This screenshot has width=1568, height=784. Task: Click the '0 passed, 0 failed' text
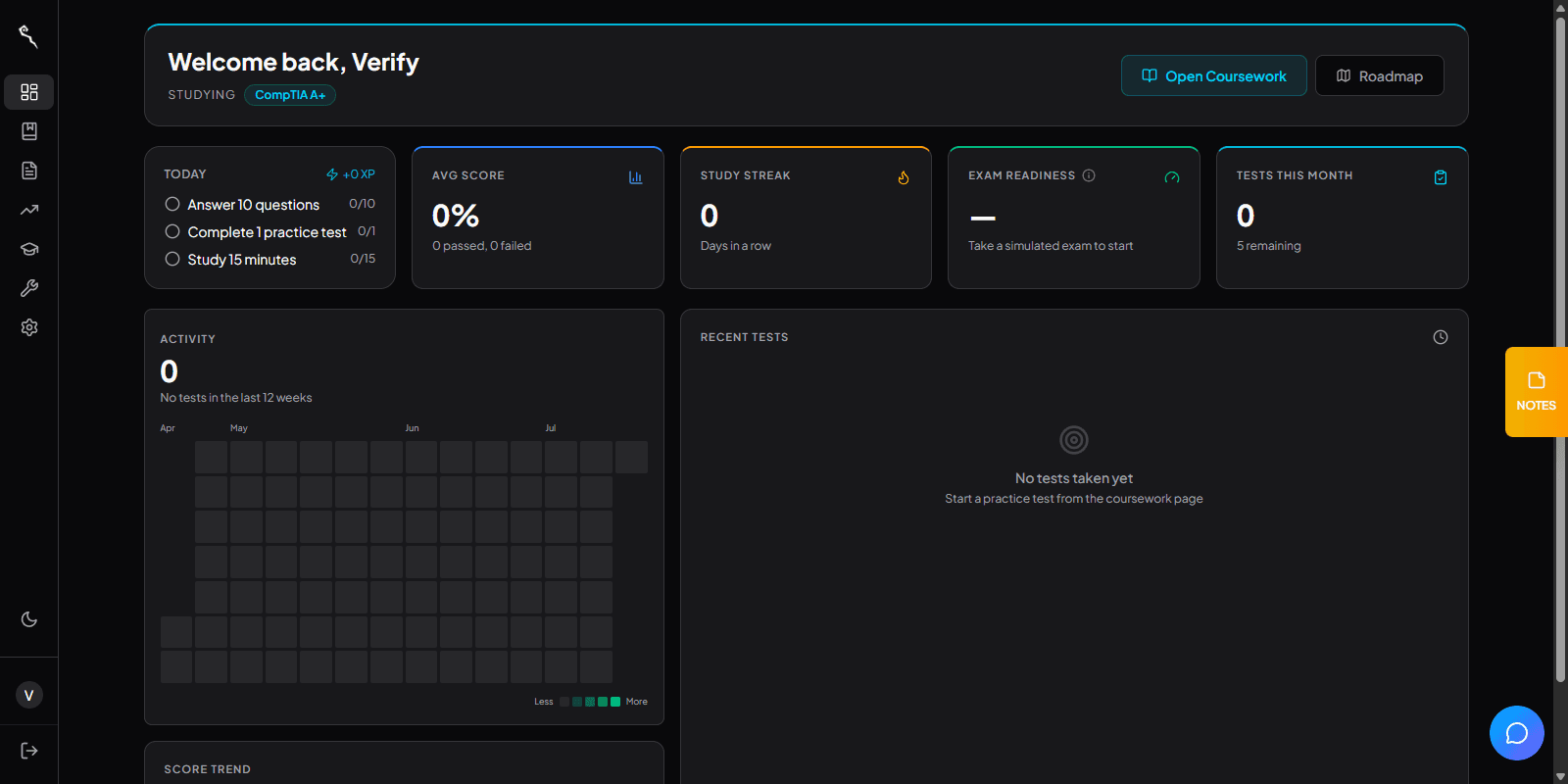pos(482,246)
